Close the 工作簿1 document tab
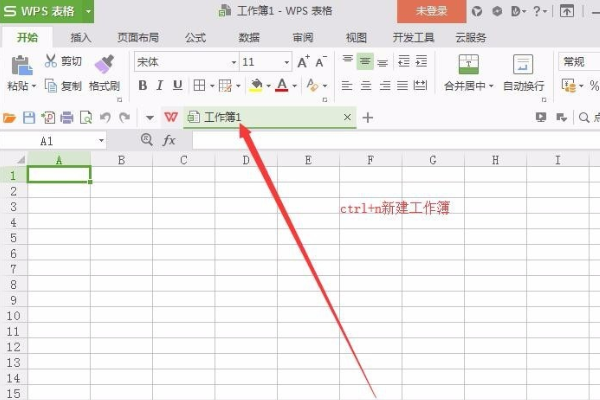The width and height of the screenshot is (600, 400). click(347, 117)
